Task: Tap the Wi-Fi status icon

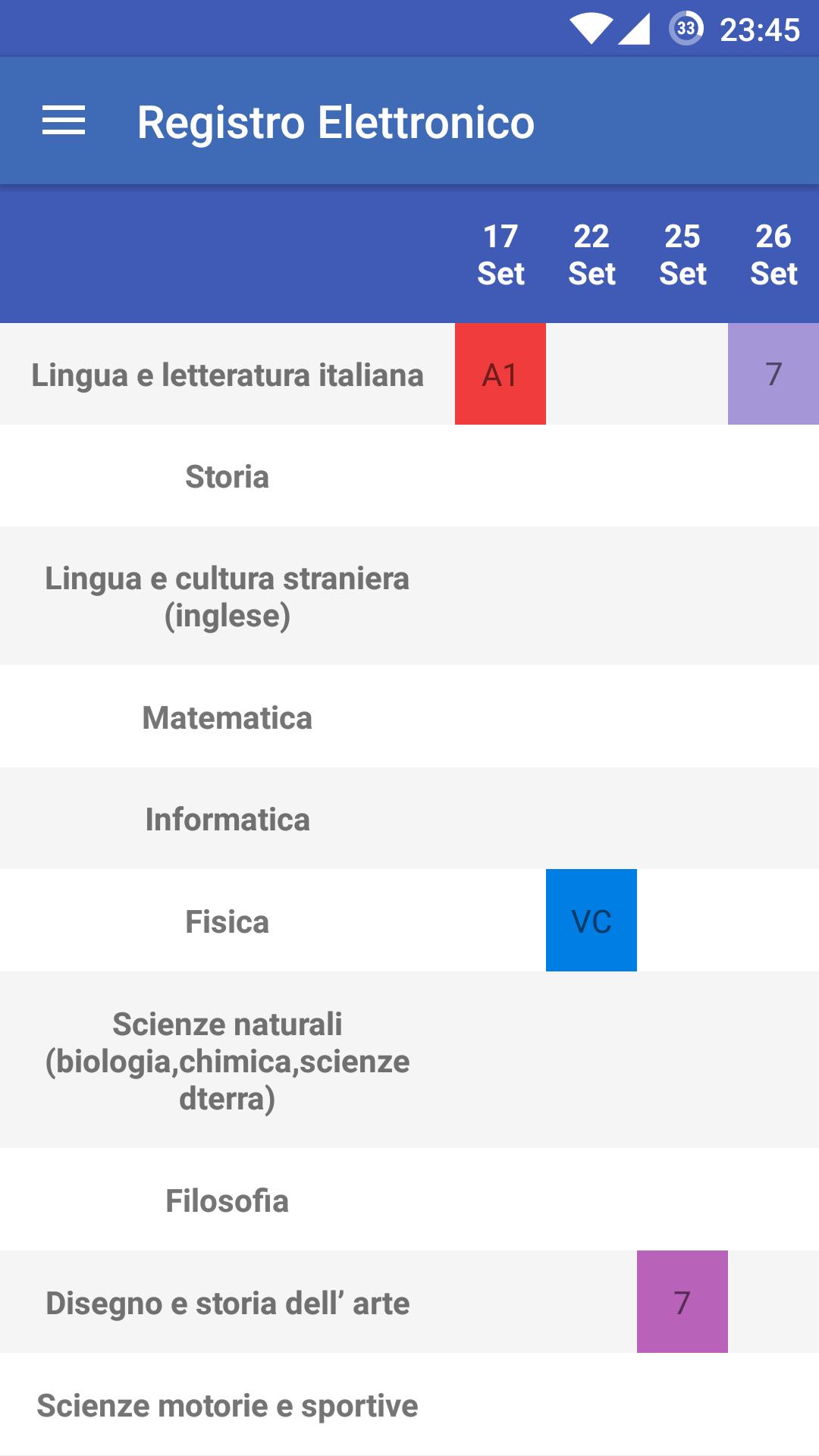Action: coord(591,29)
